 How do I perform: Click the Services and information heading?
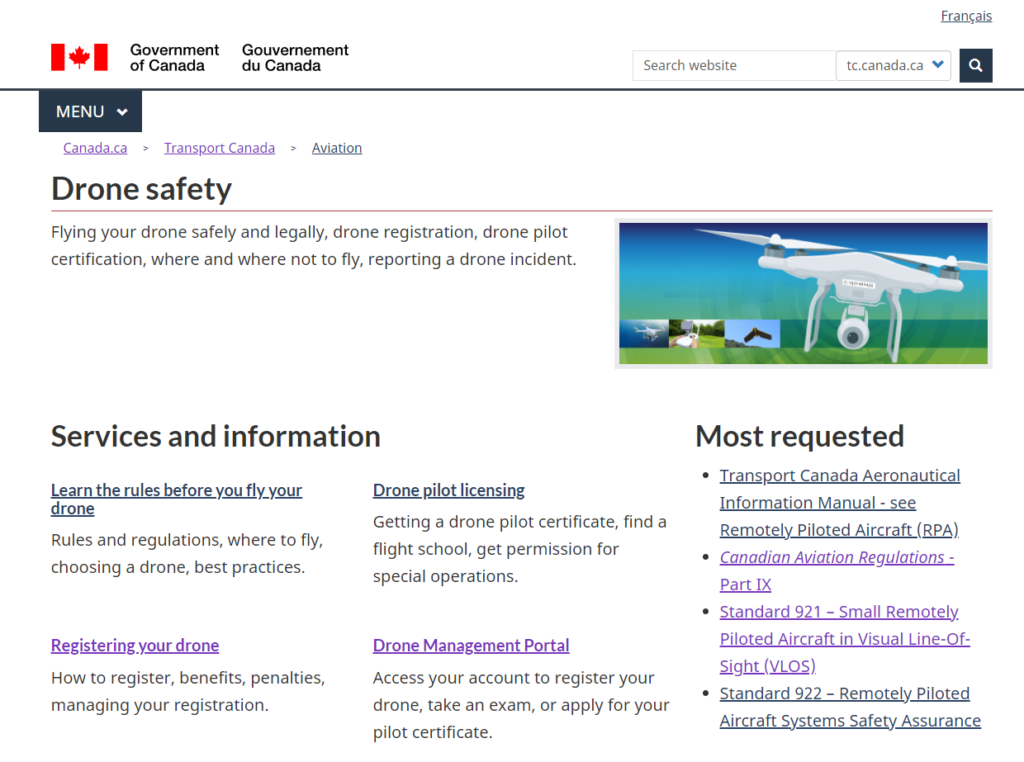pyautogui.click(x=216, y=437)
